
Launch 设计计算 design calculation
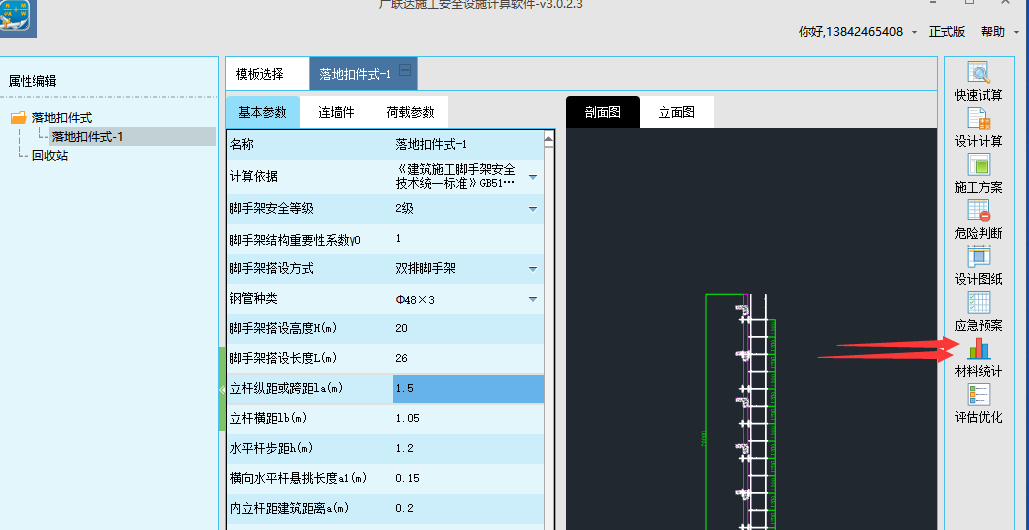tap(978, 128)
